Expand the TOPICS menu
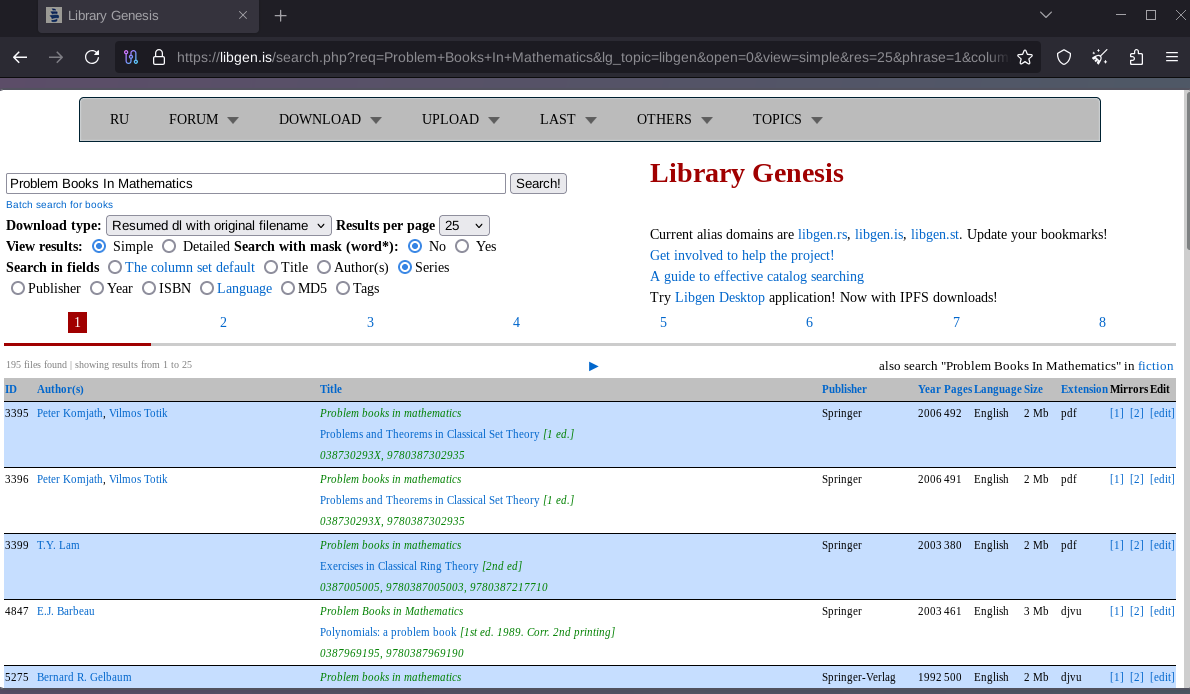Viewport: 1190px width, 694px height. point(787,119)
